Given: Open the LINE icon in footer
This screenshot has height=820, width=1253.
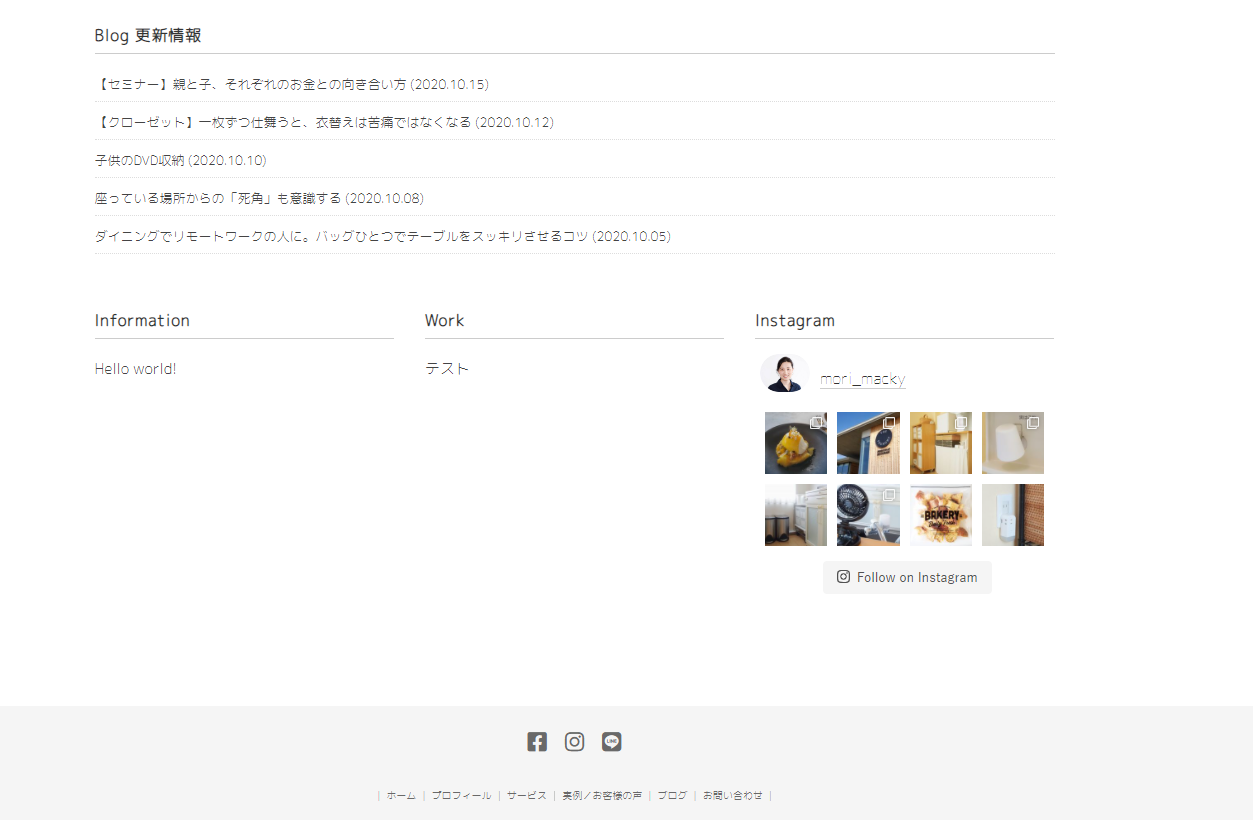Looking at the screenshot, I should (x=612, y=742).
